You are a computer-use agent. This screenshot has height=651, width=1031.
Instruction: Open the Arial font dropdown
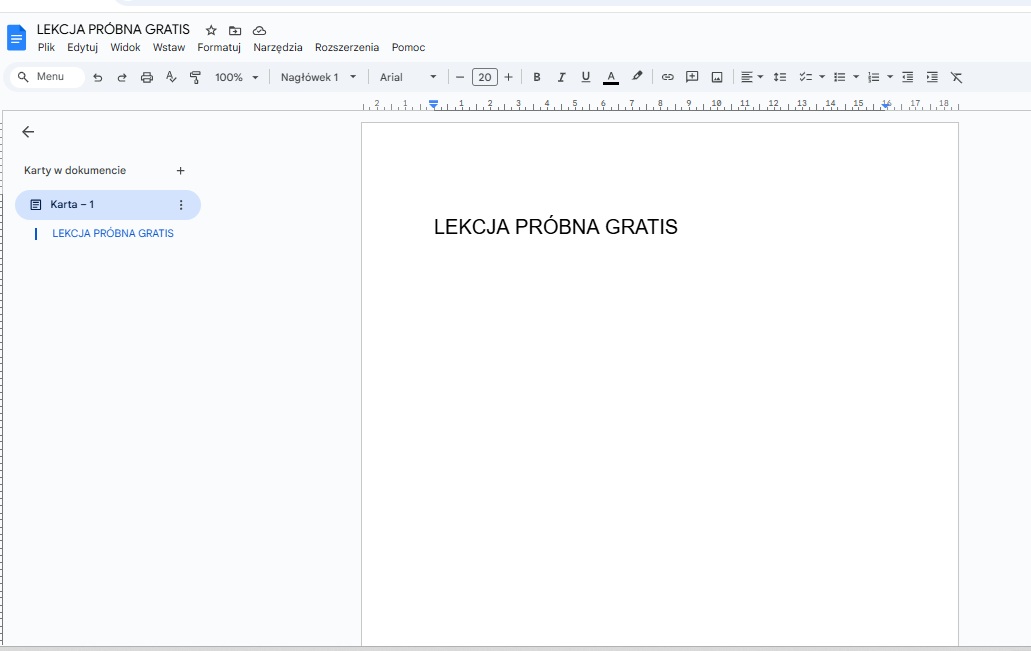[408, 77]
